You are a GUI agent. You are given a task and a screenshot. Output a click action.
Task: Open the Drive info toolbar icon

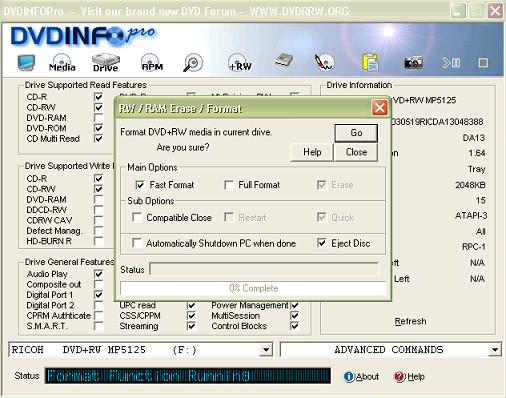(106, 62)
